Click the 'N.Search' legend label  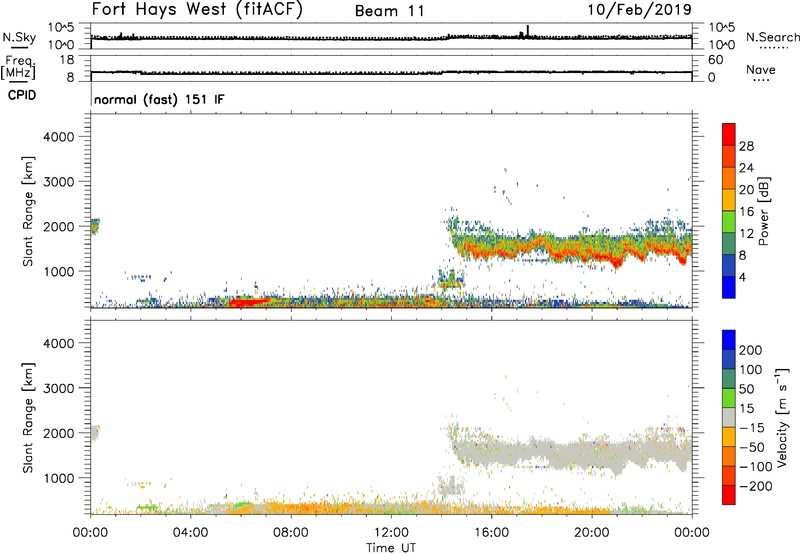pos(772,37)
